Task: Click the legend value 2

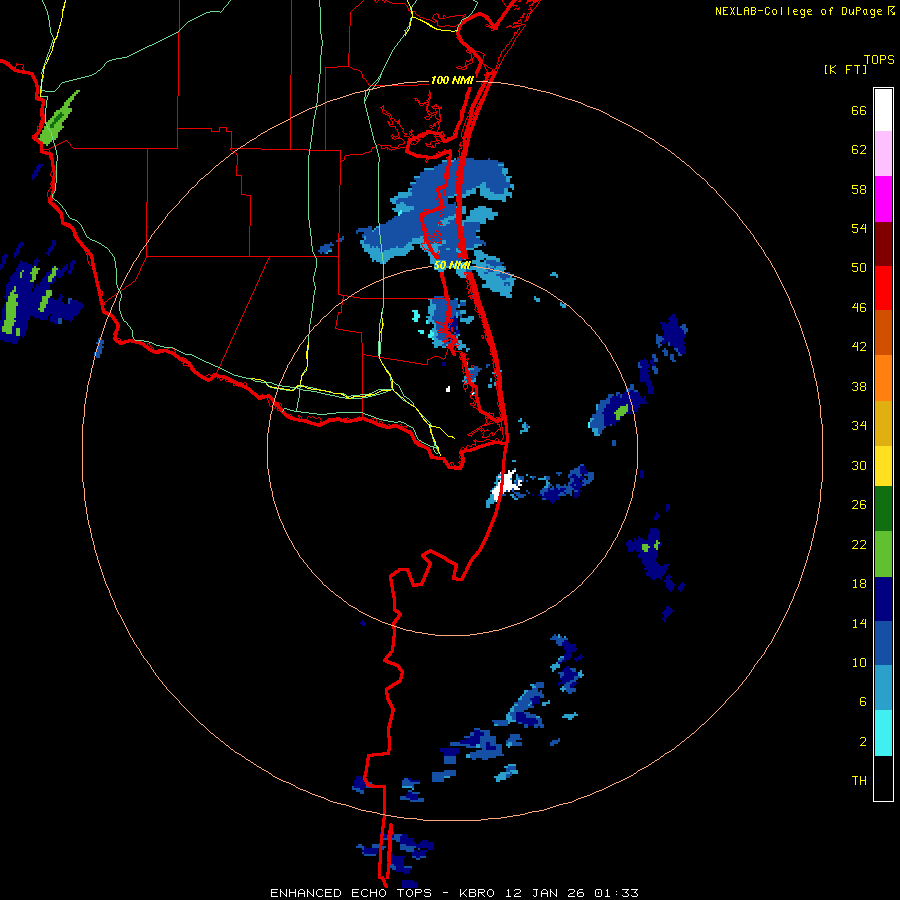Action: (863, 742)
